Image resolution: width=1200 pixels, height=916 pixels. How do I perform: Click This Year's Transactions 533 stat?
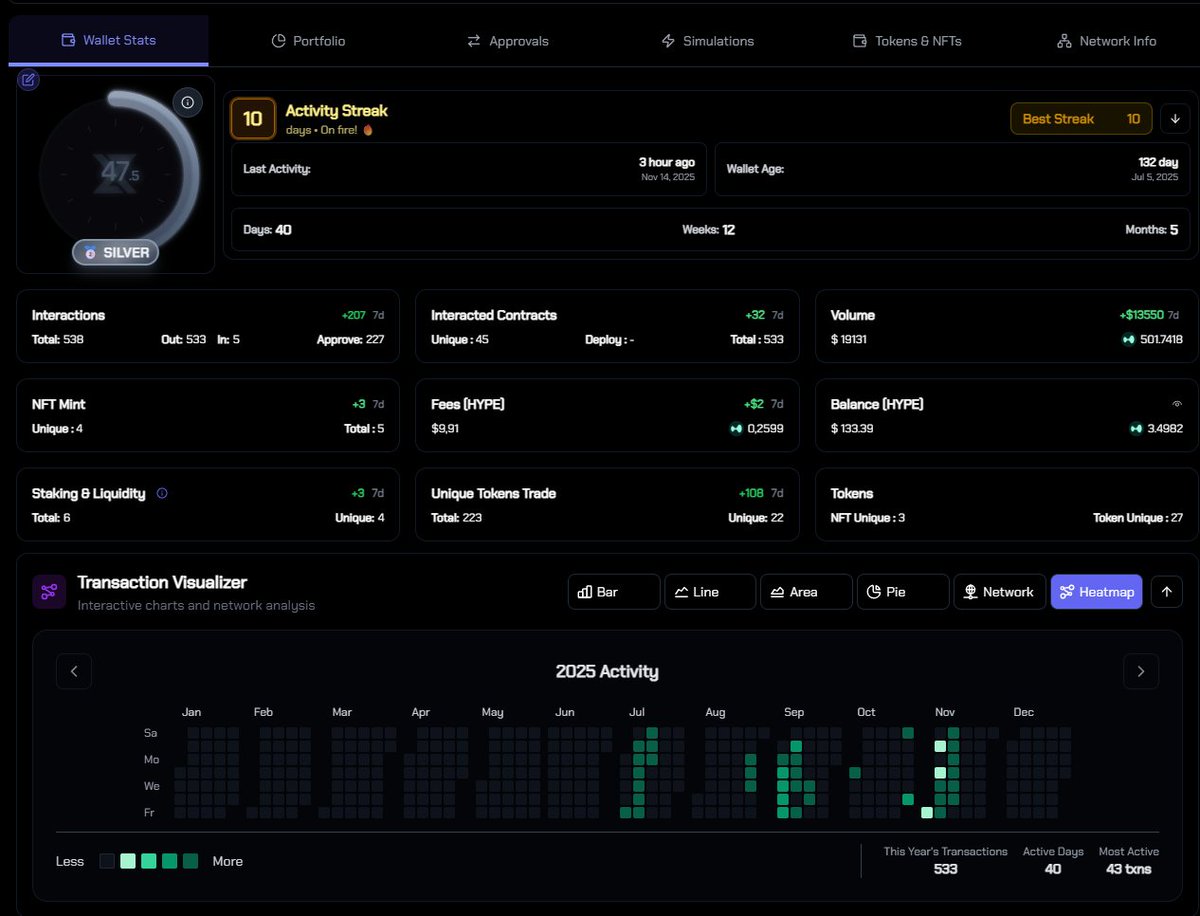click(x=946, y=861)
